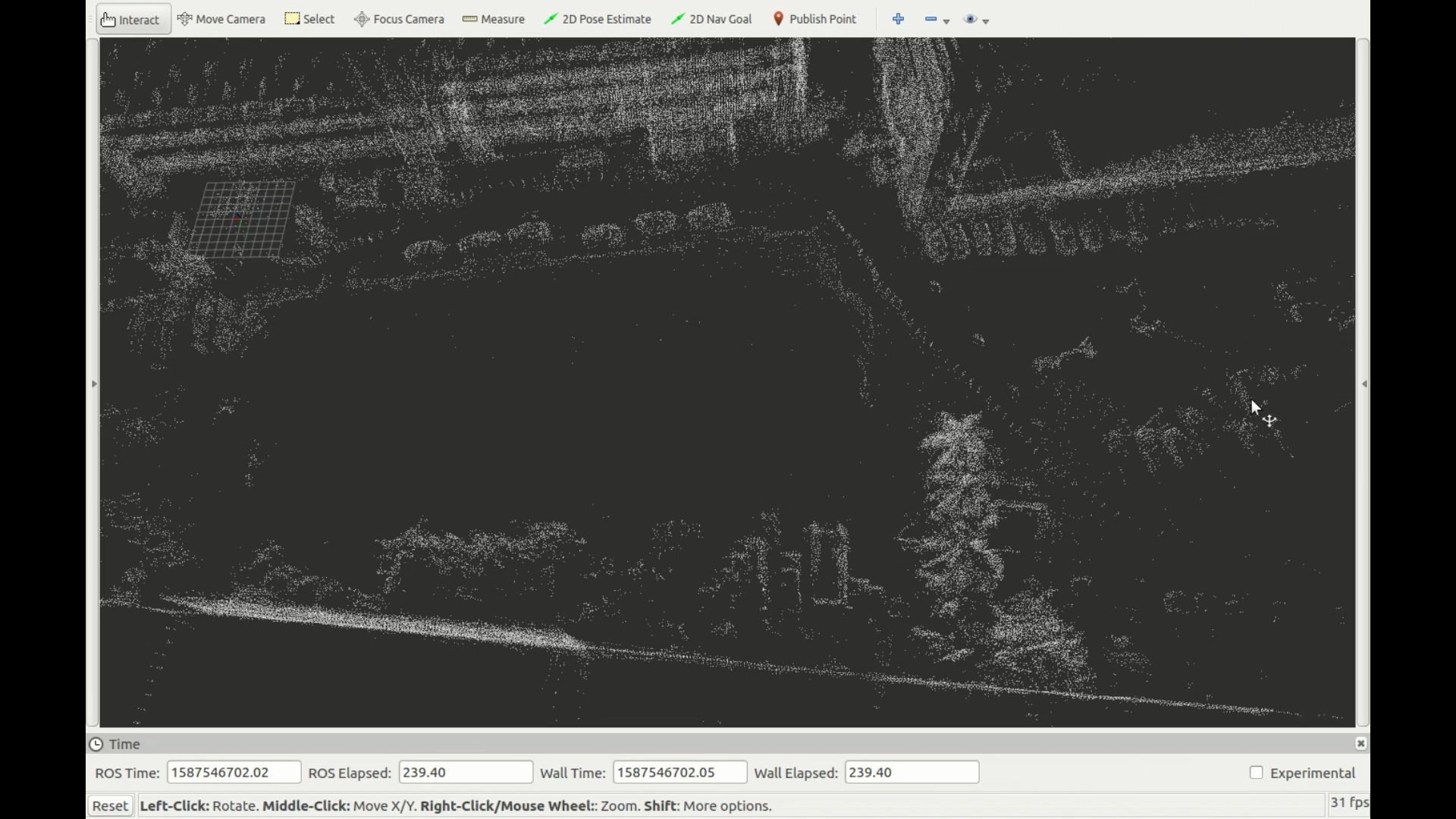Click the ROS Elapsed input field

pyautogui.click(x=465, y=772)
